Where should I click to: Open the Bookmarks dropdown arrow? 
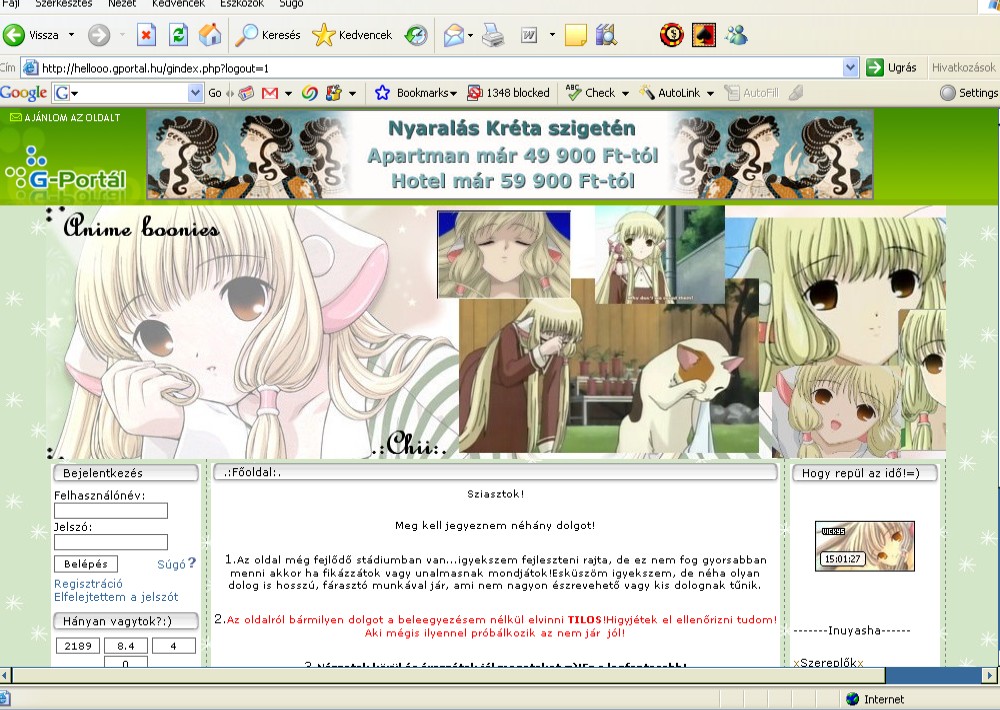[x=453, y=94]
